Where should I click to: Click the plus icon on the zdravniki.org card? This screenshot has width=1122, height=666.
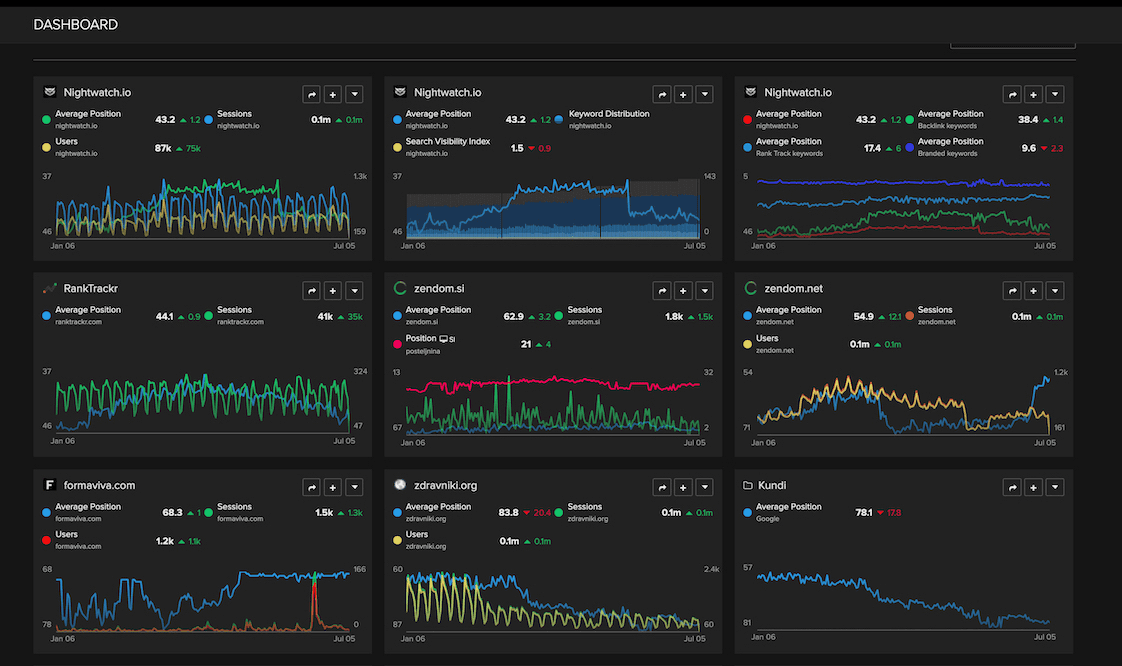coord(683,487)
